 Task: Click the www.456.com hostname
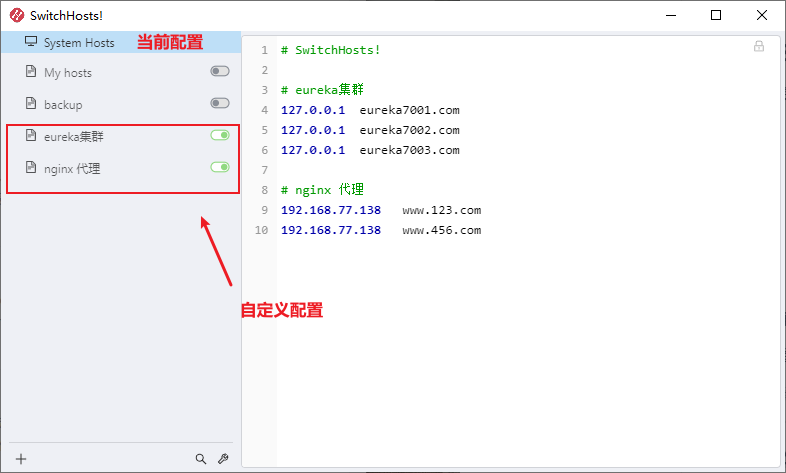pos(442,230)
